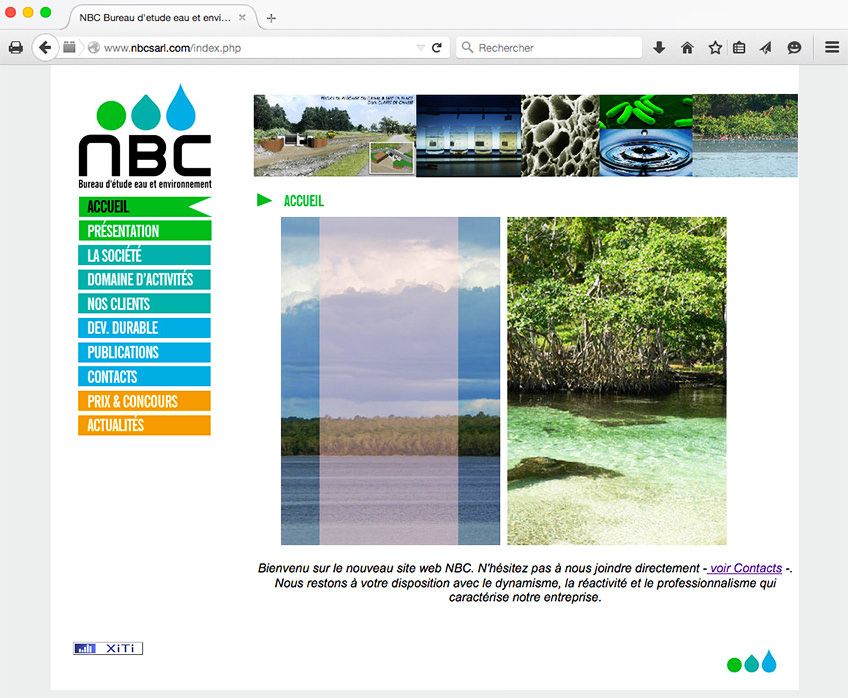Open the Présentation menu item
Screen dimensions: 848x698
click(x=144, y=231)
